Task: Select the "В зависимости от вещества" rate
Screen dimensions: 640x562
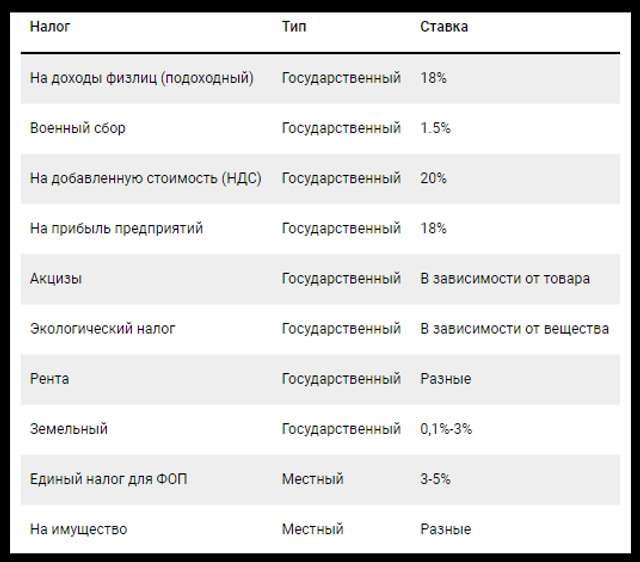Action: coord(514,328)
